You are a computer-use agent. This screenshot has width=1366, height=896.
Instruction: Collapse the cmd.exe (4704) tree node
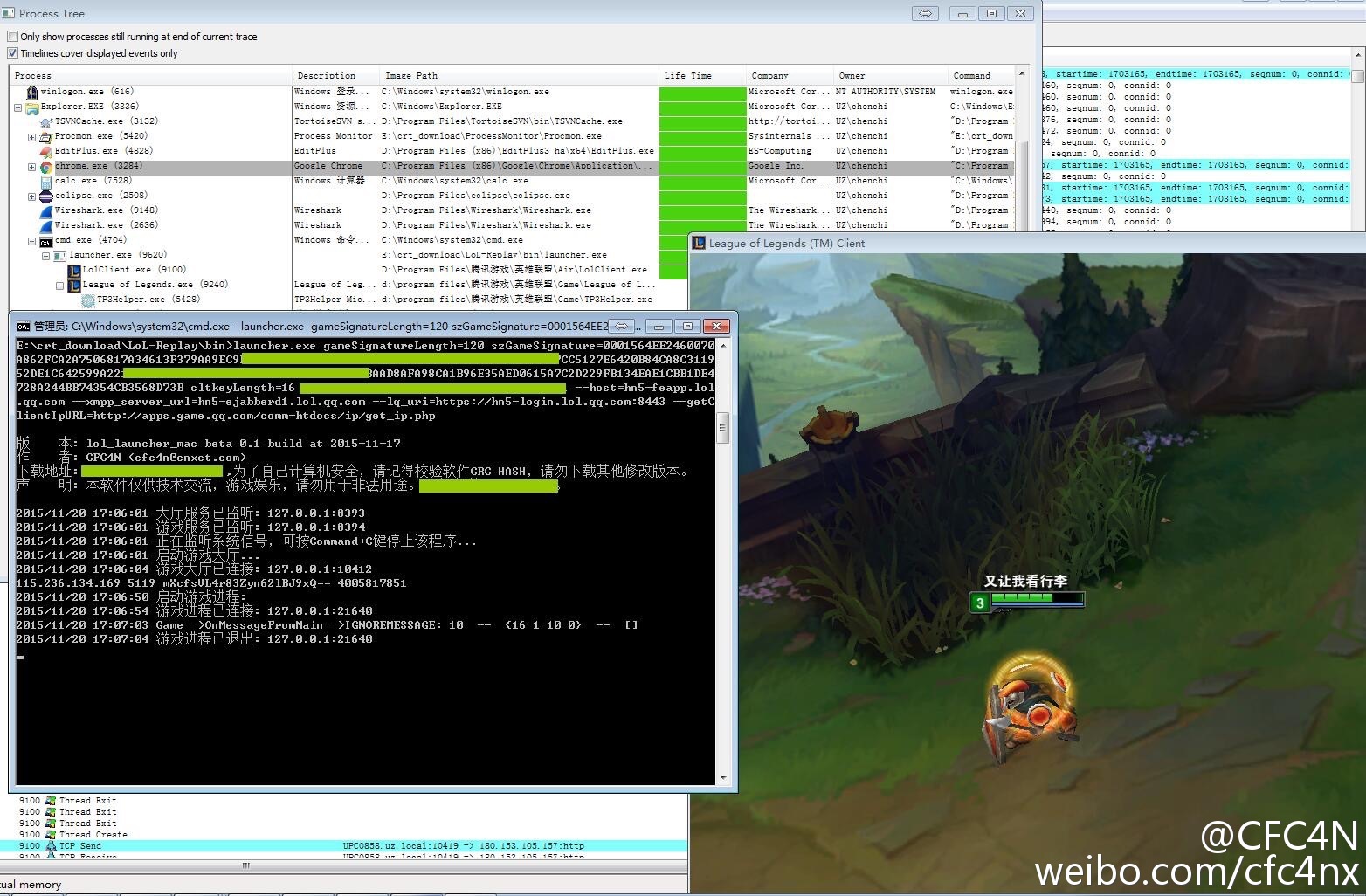(31, 241)
